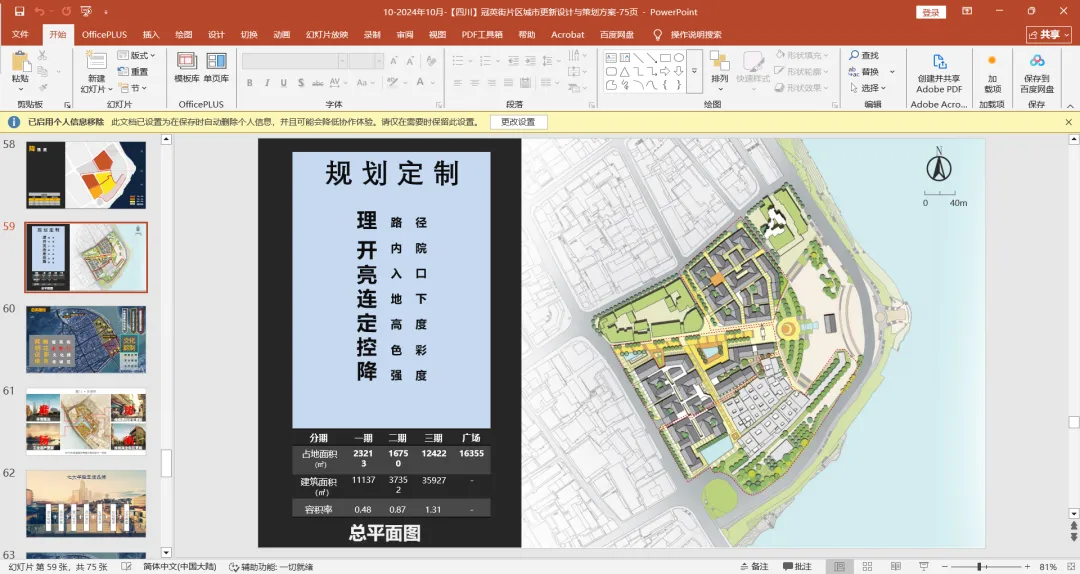Screen dimensions: 1080x574
Task: Click the zoom out minus button
Action: point(945,566)
